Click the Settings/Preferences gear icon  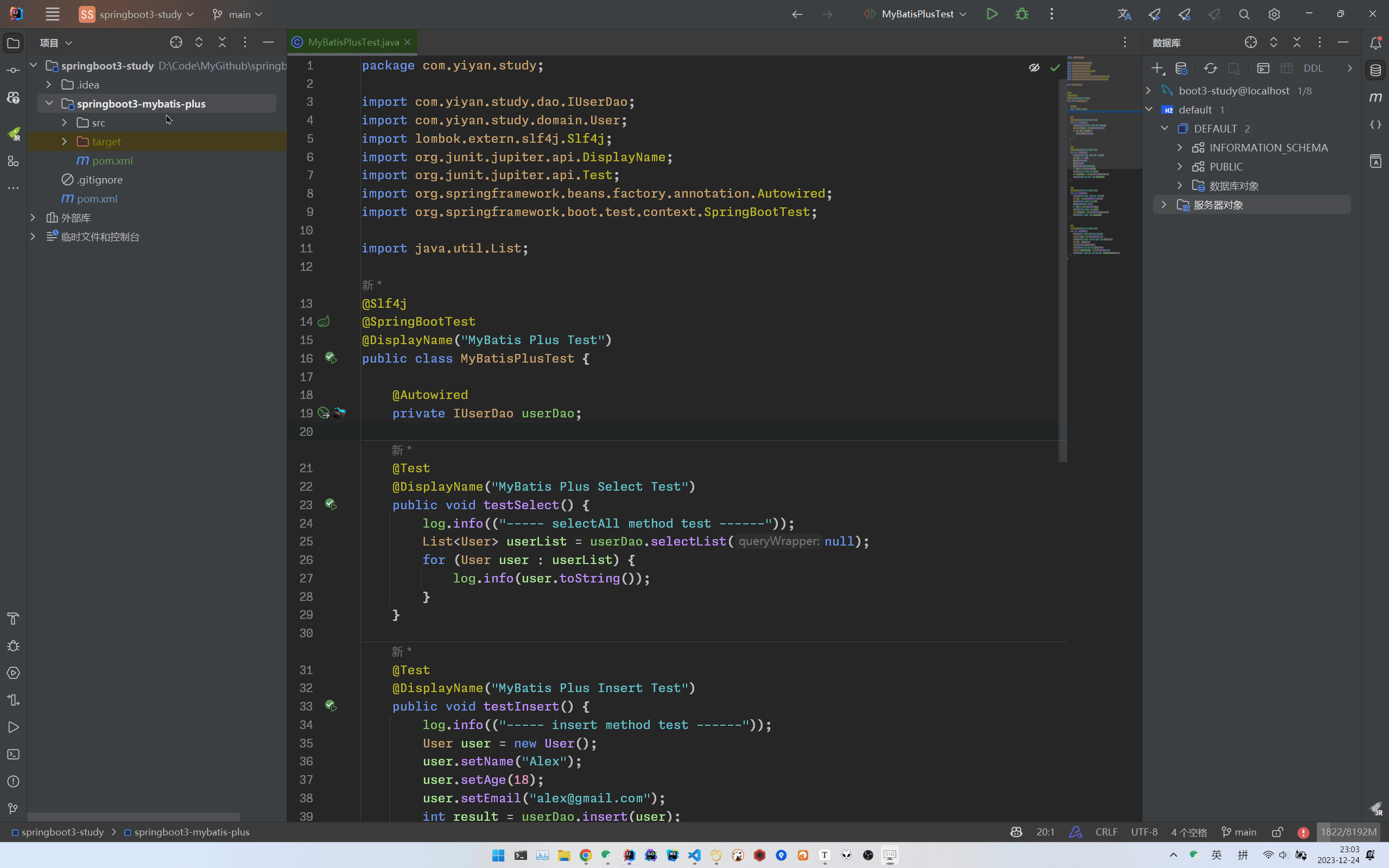point(1274,14)
